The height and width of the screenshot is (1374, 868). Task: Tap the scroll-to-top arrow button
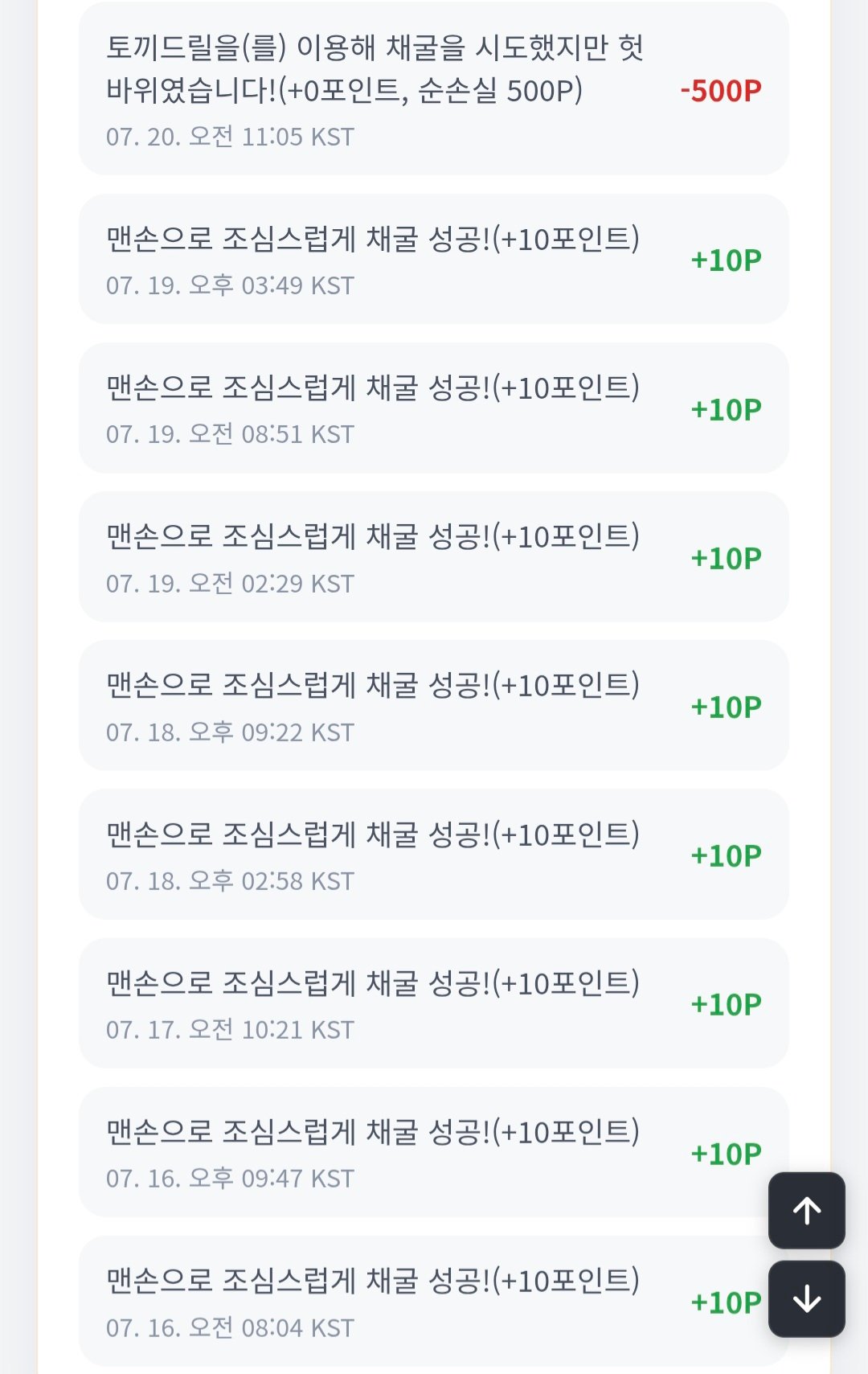pyautogui.click(x=806, y=1210)
